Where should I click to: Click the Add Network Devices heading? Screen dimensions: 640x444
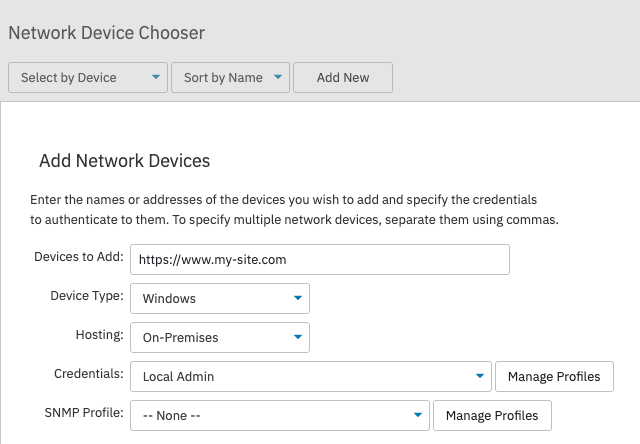pos(124,161)
